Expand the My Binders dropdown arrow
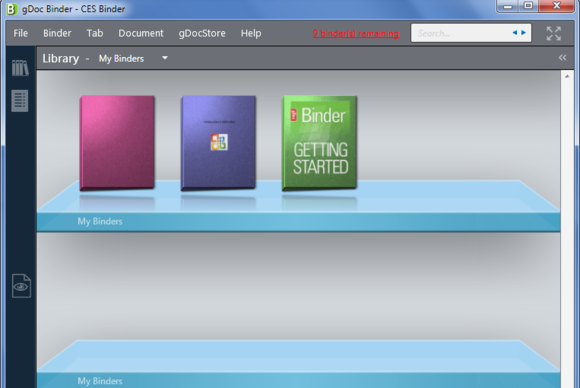 click(165, 58)
